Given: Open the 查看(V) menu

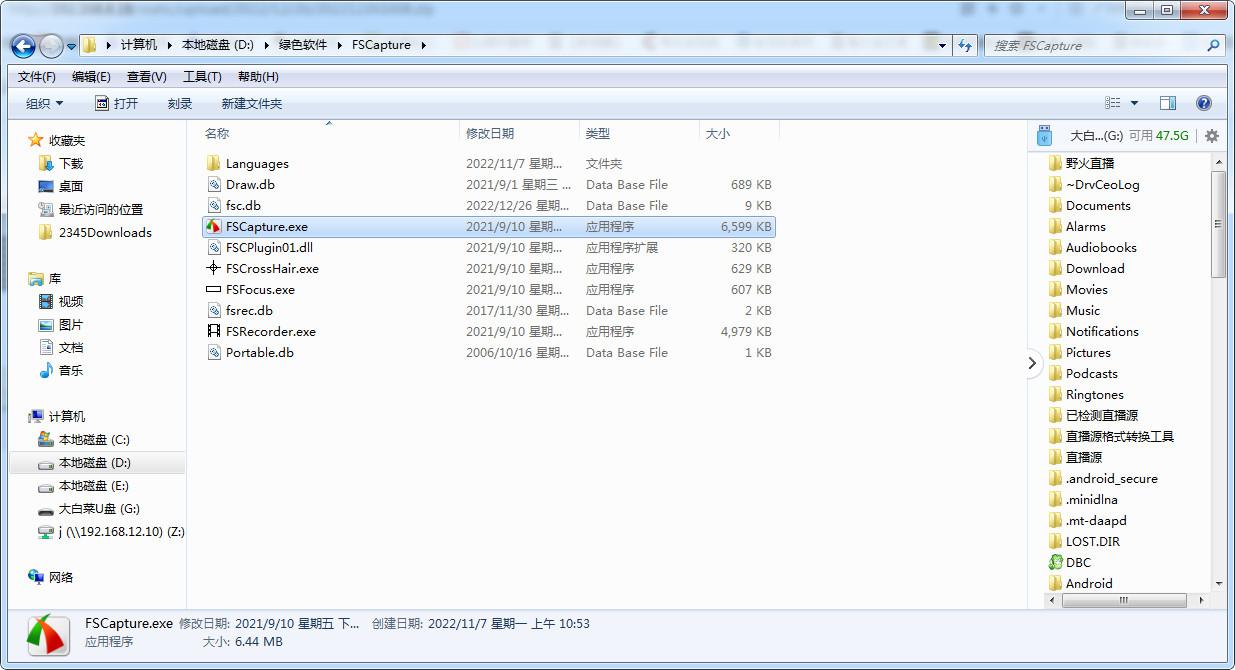Looking at the screenshot, I should pyautogui.click(x=147, y=77).
